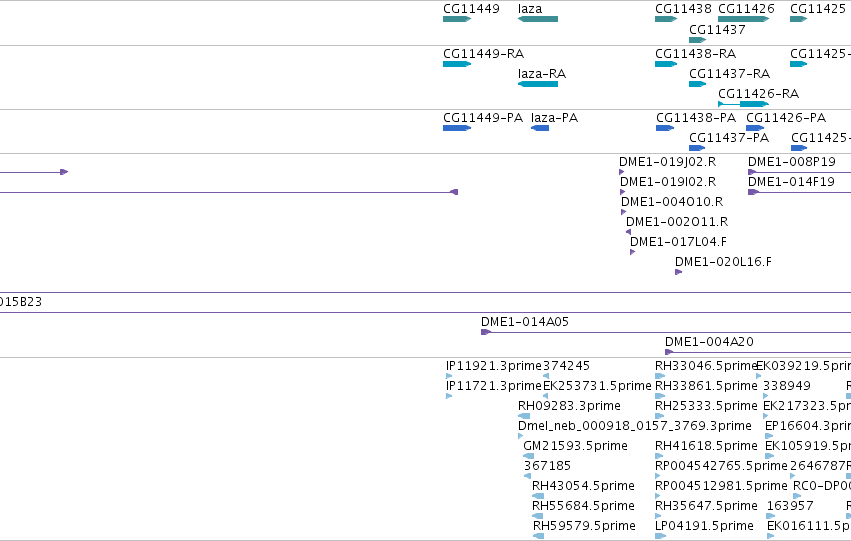The image size is (851, 541).
Task: Click the DME1-014A05 BAC label
Action: click(525, 322)
